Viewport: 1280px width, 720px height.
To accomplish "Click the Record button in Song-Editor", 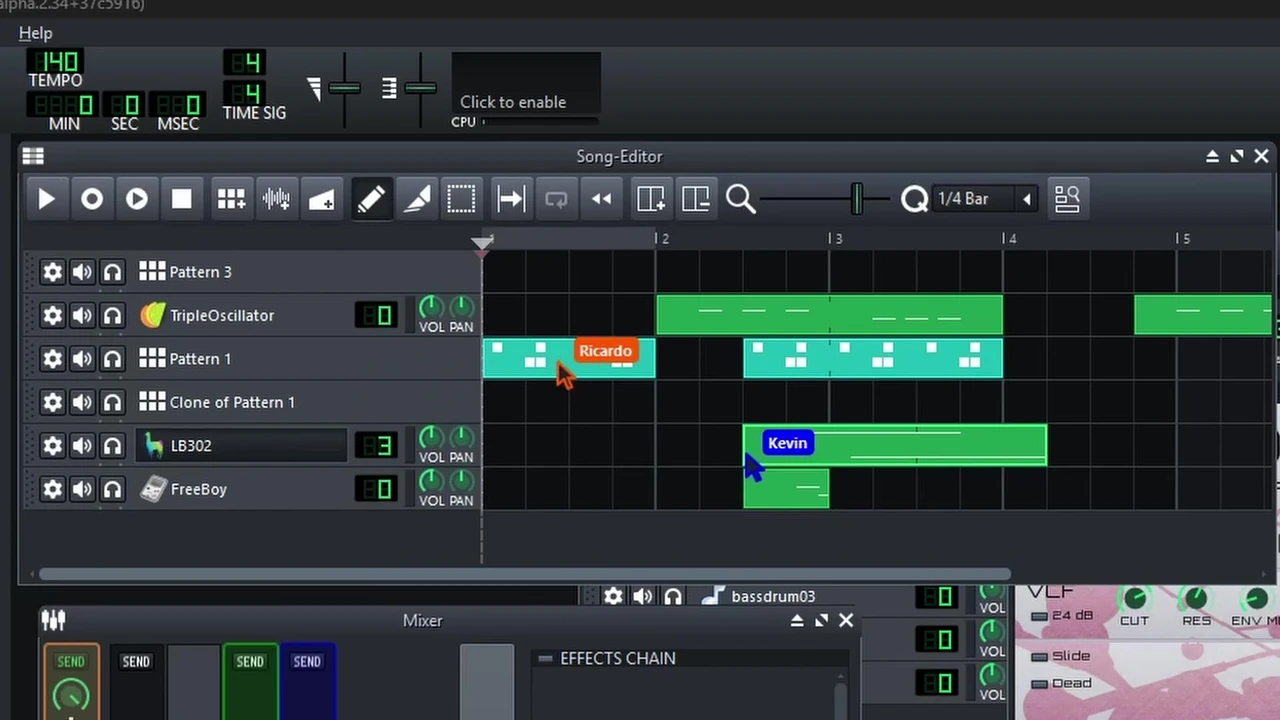I will tap(91, 199).
